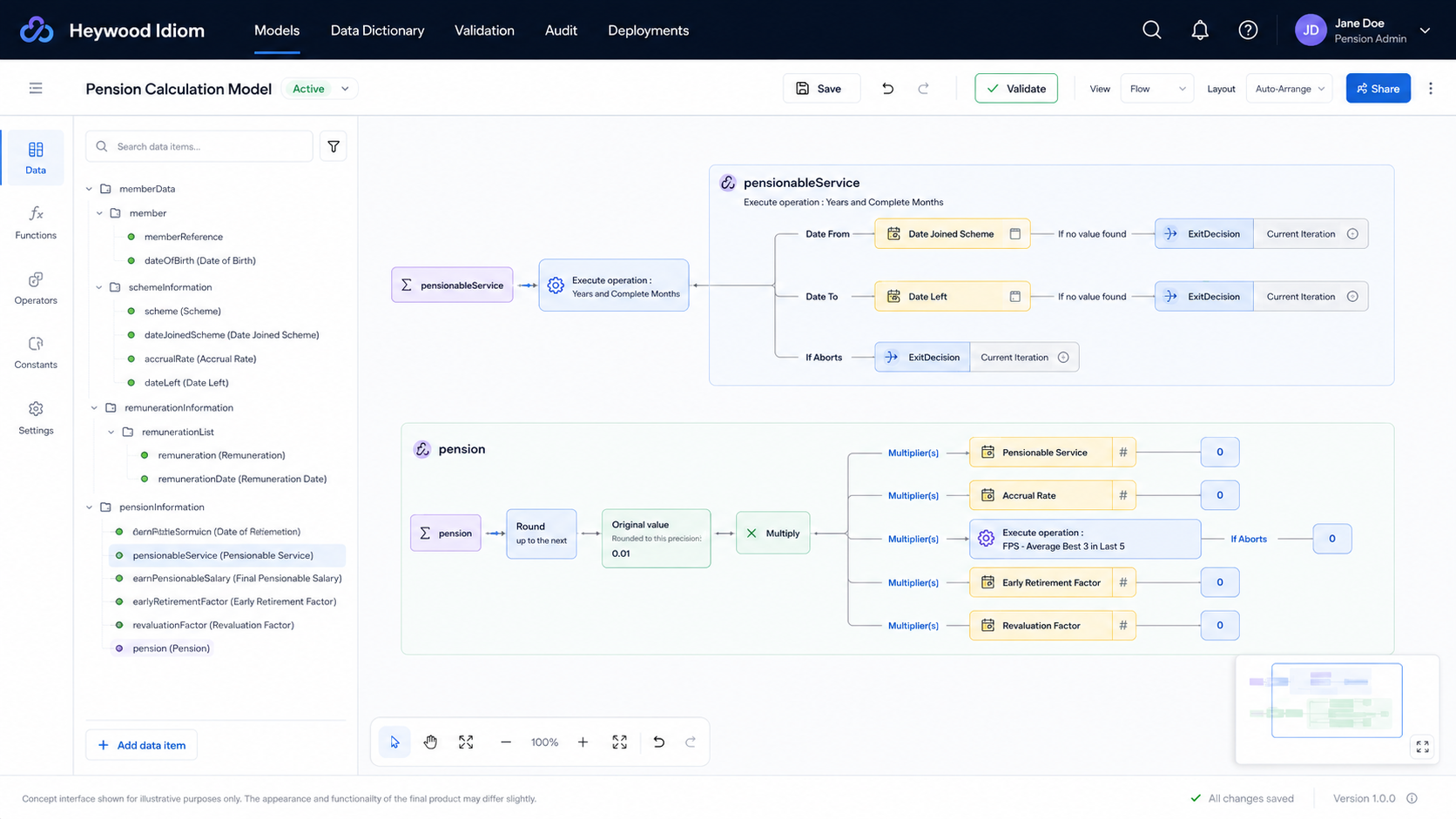Collapse the memberData folder
The image size is (1456, 819).
pyautogui.click(x=90, y=189)
